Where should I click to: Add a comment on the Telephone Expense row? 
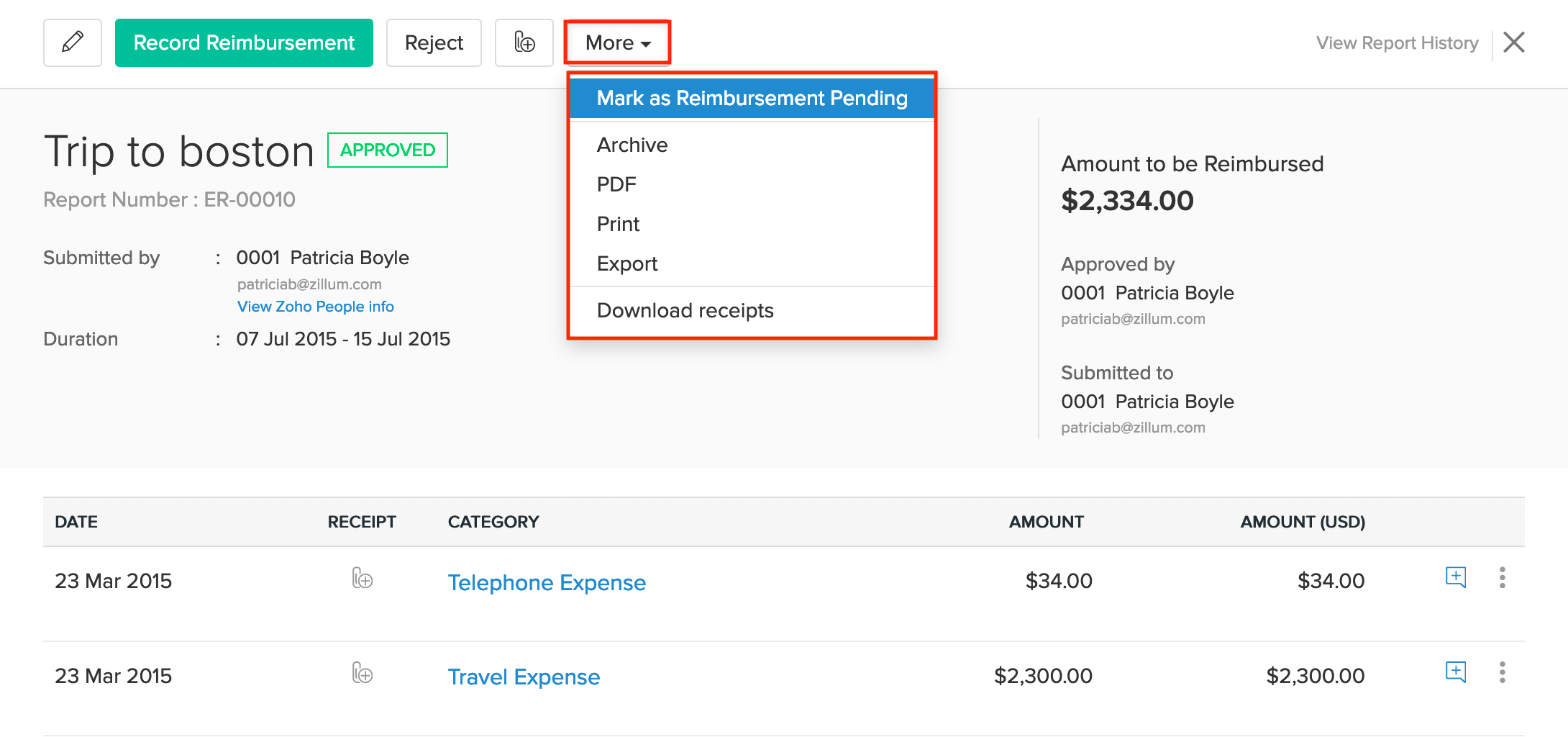1455,577
